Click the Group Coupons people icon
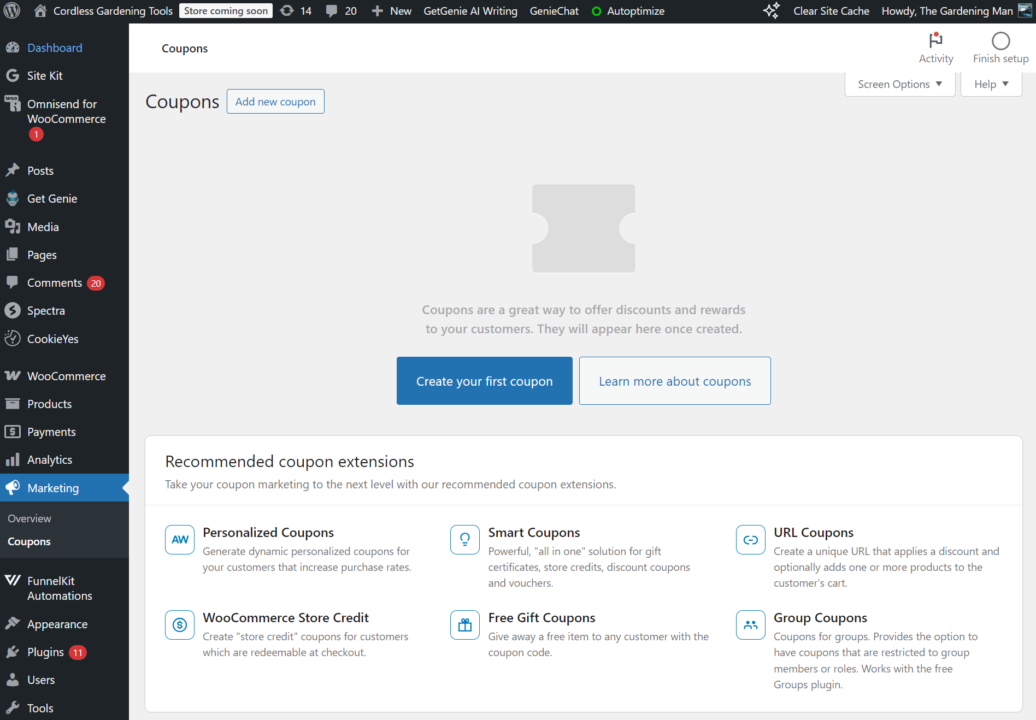This screenshot has height=720, width=1036. (750, 625)
